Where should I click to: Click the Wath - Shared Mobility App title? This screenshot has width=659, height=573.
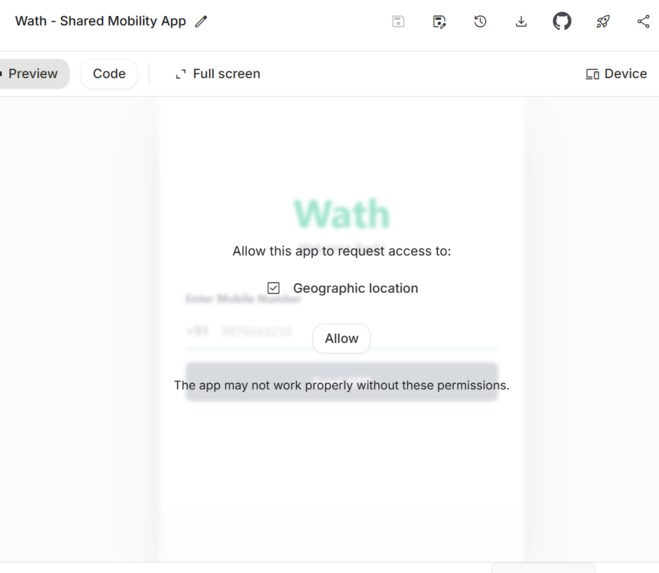(100, 21)
